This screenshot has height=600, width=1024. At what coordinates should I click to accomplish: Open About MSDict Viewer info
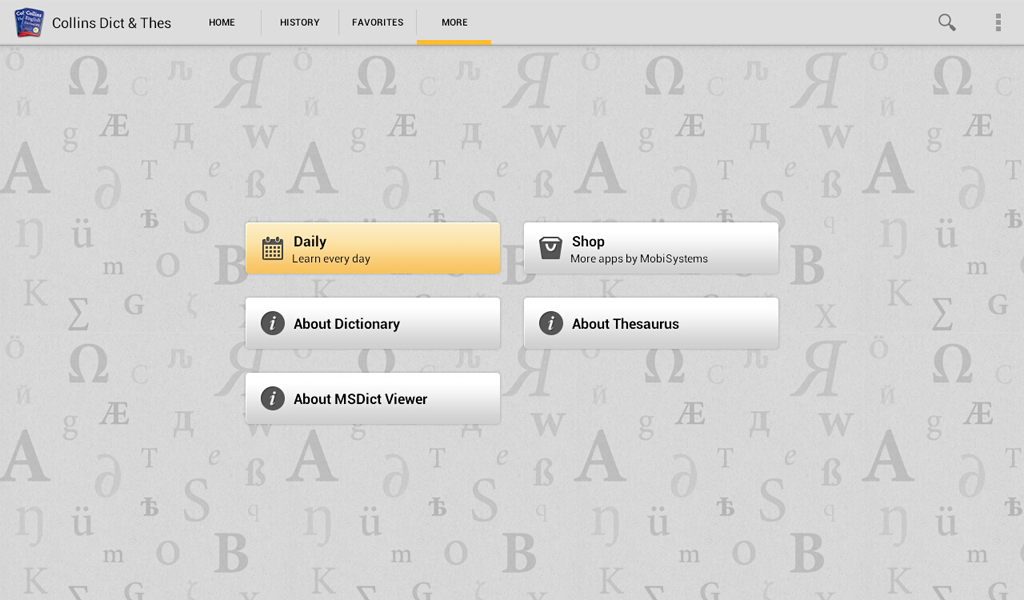(373, 398)
